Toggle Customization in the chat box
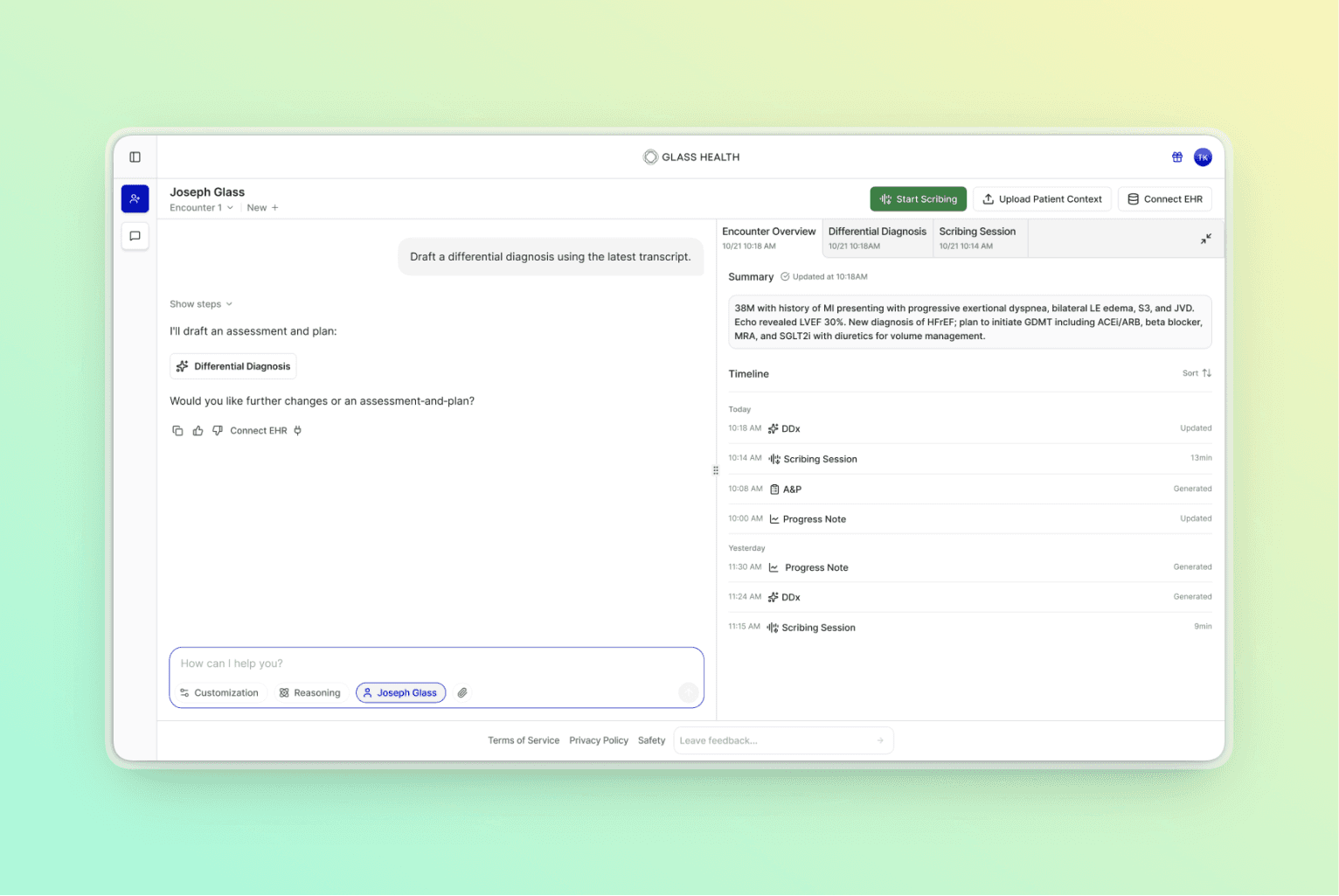Viewport: 1339px width, 896px height. tap(219, 693)
